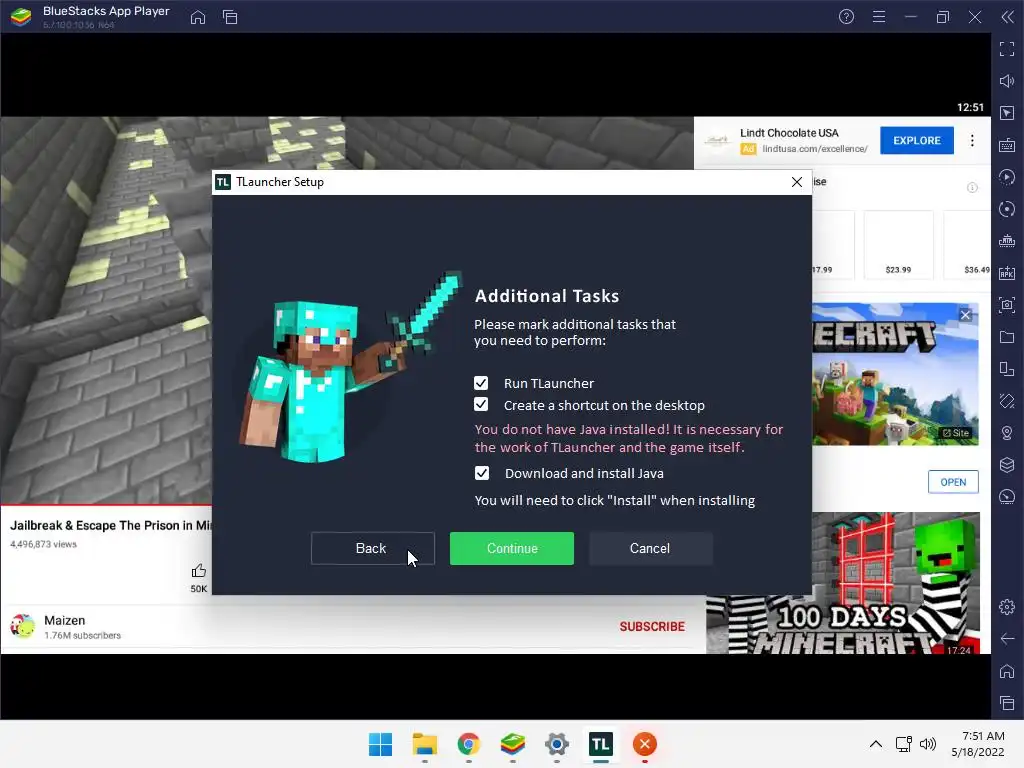Click the rotate screen icon in sidebar
The image size is (1024, 768).
[x=1006, y=369]
